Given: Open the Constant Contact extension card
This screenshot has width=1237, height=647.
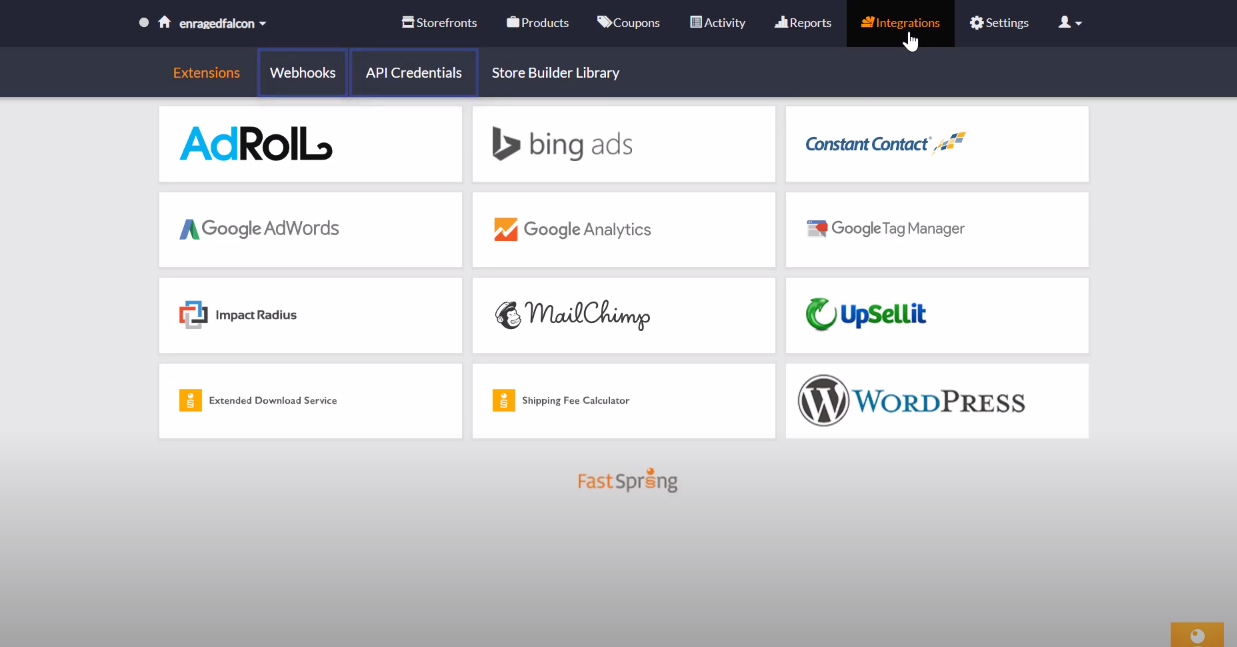Looking at the screenshot, I should tap(937, 144).
